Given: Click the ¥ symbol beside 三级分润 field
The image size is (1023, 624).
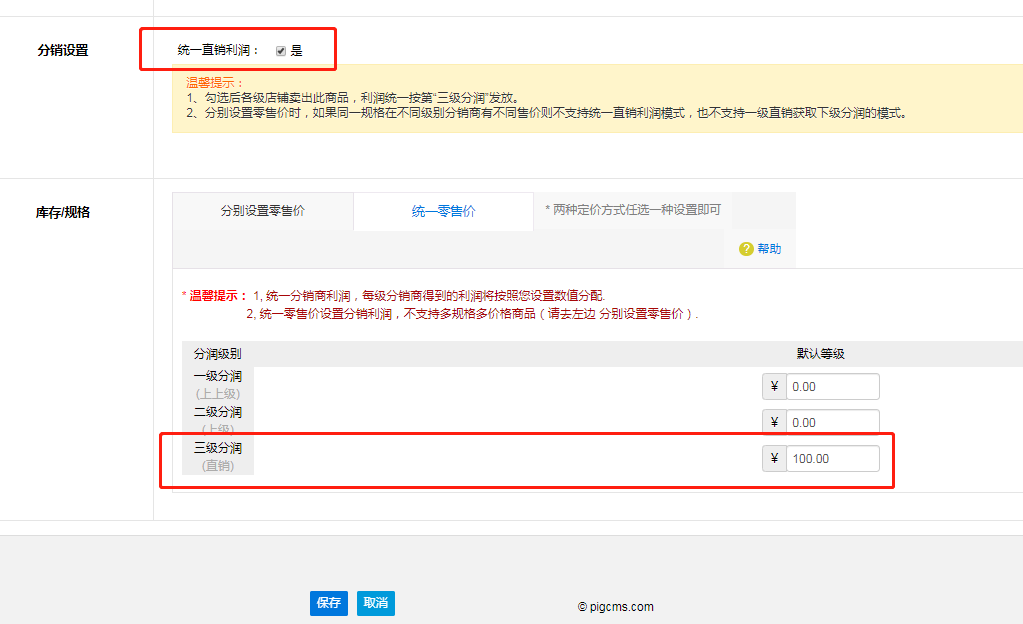Looking at the screenshot, I should point(774,458).
